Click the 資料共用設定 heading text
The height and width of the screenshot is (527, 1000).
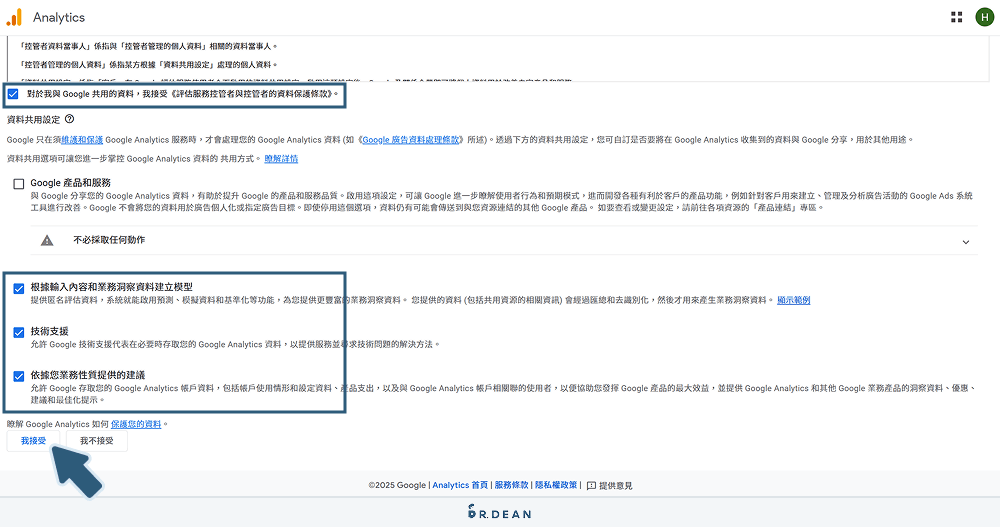33,119
